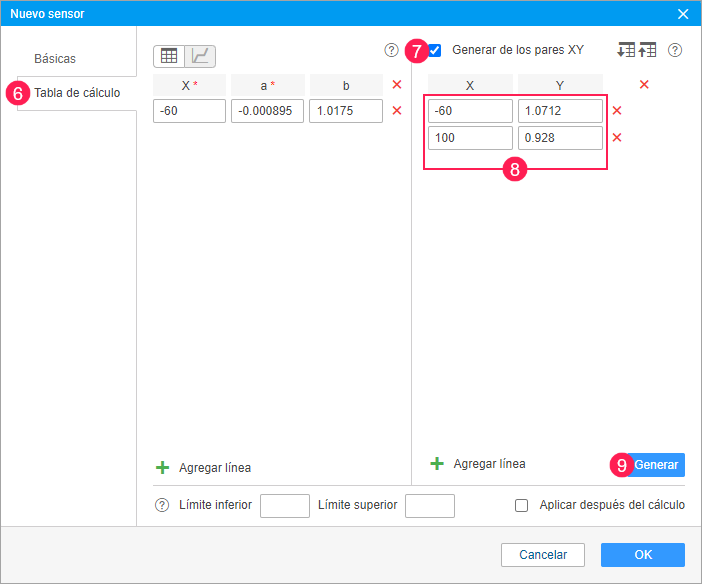Viewport: 702px width, 584px height.
Task: Click the Límite inferior label
Action: [215, 505]
